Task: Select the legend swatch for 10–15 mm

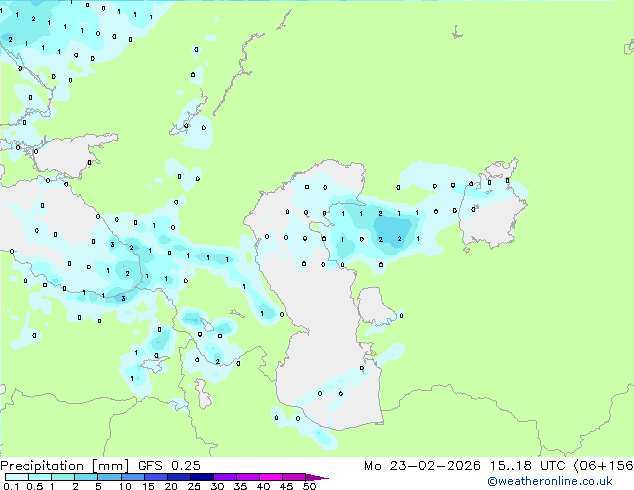Action: point(132,477)
